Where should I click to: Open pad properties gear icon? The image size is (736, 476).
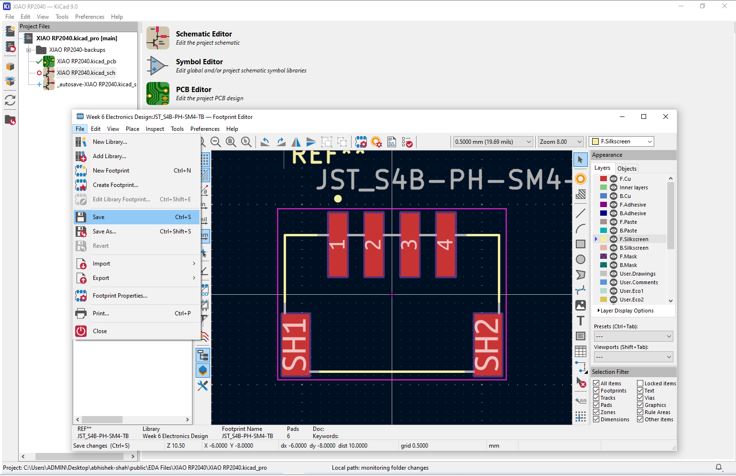(x=376, y=142)
